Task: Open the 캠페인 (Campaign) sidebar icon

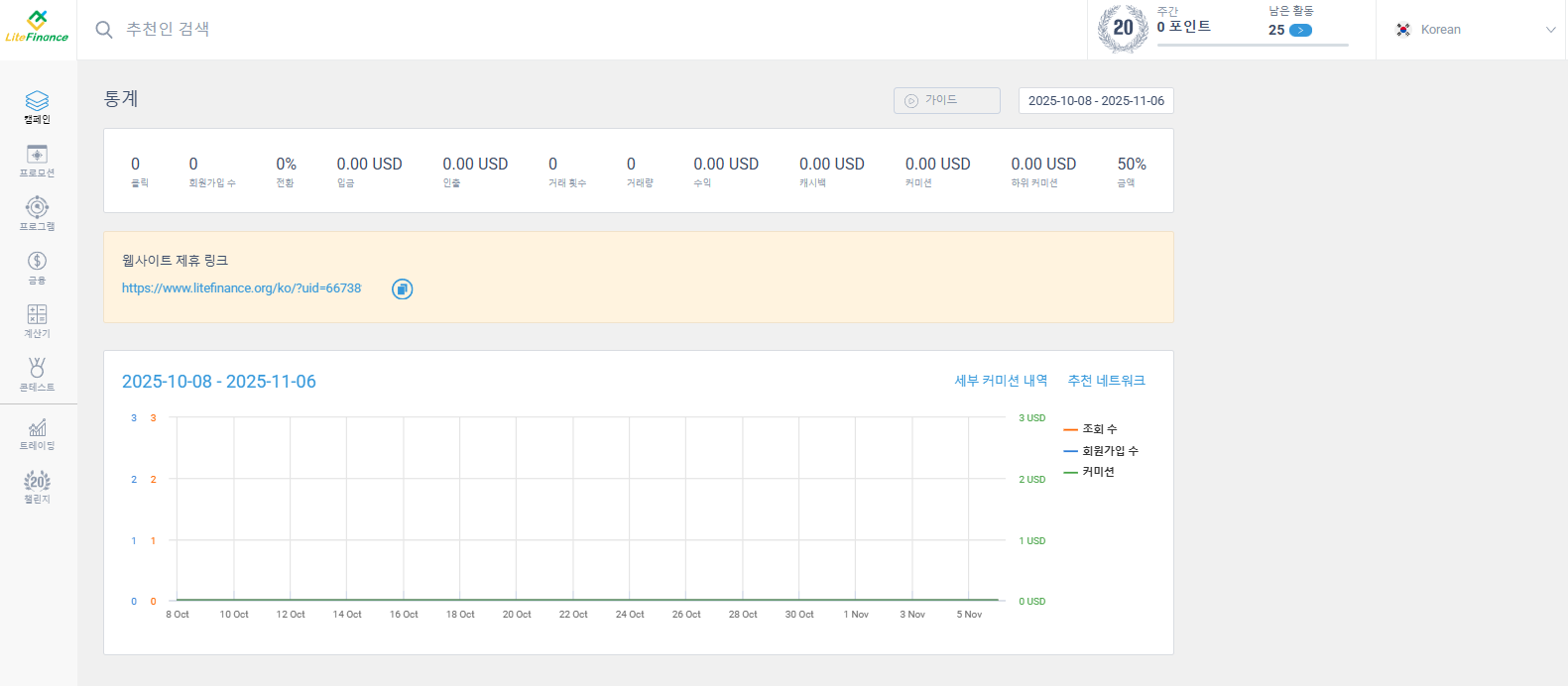Action: pyautogui.click(x=37, y=107)
